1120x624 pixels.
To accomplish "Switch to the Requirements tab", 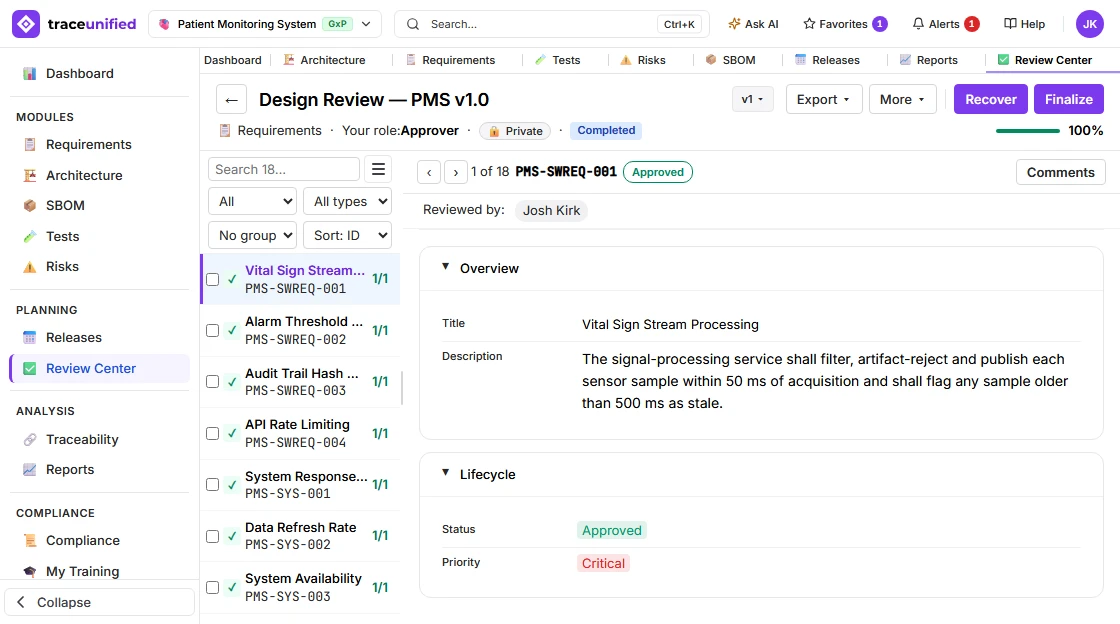I will 451,60.
